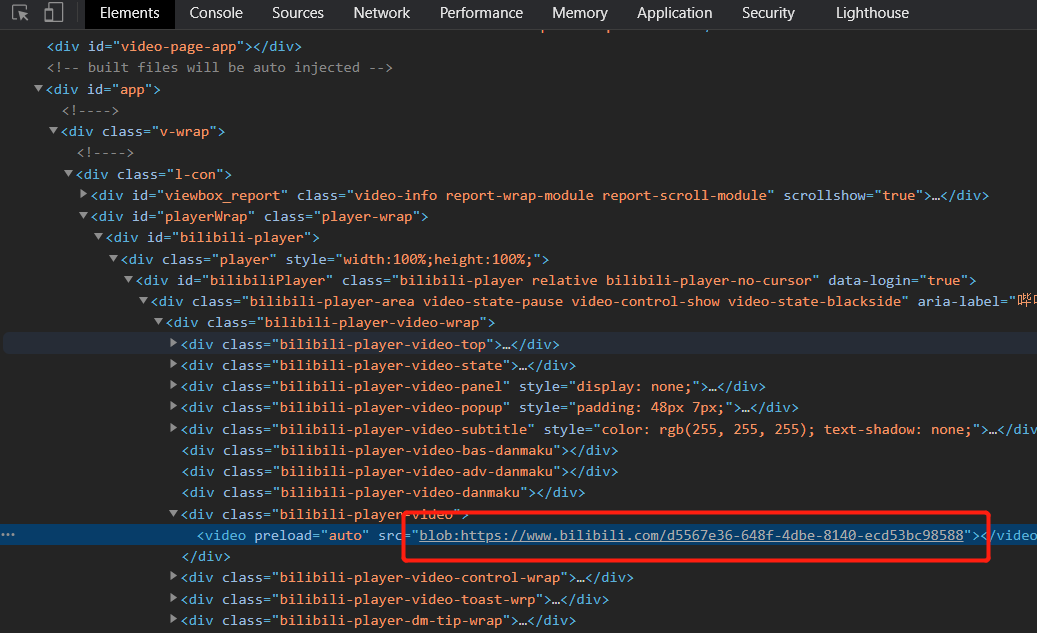1037x633 pixels.
Task: Expand the bilibili-player-dm-tip-wrap node
Action: (x=173, y=620)
